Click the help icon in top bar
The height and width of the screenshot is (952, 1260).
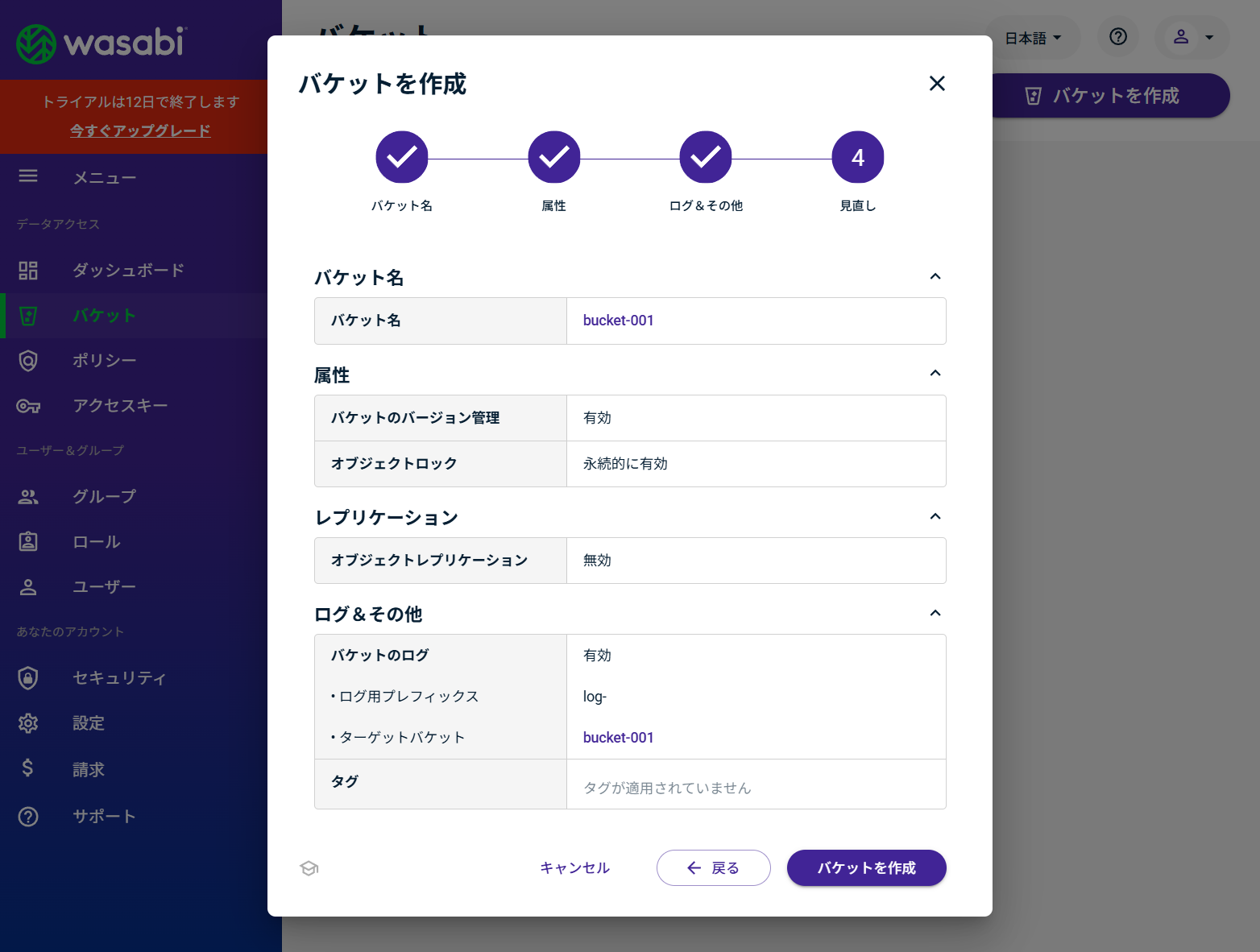pos(1118,36)
